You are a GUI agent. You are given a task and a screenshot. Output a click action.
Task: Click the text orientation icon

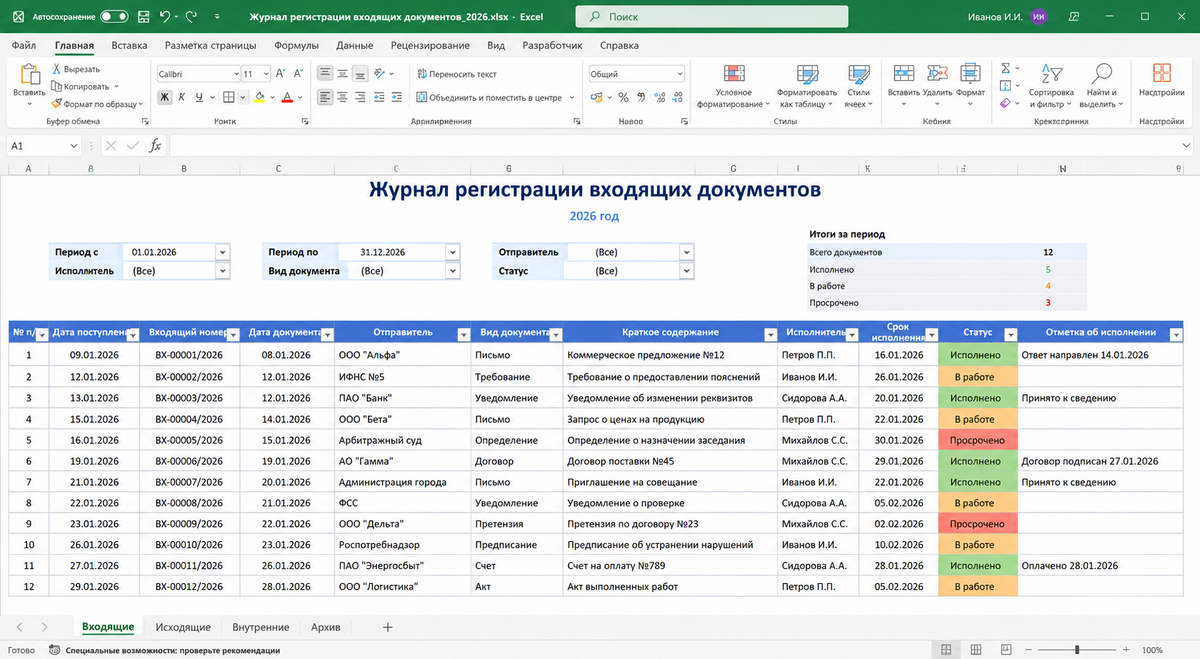coord(381,73)
